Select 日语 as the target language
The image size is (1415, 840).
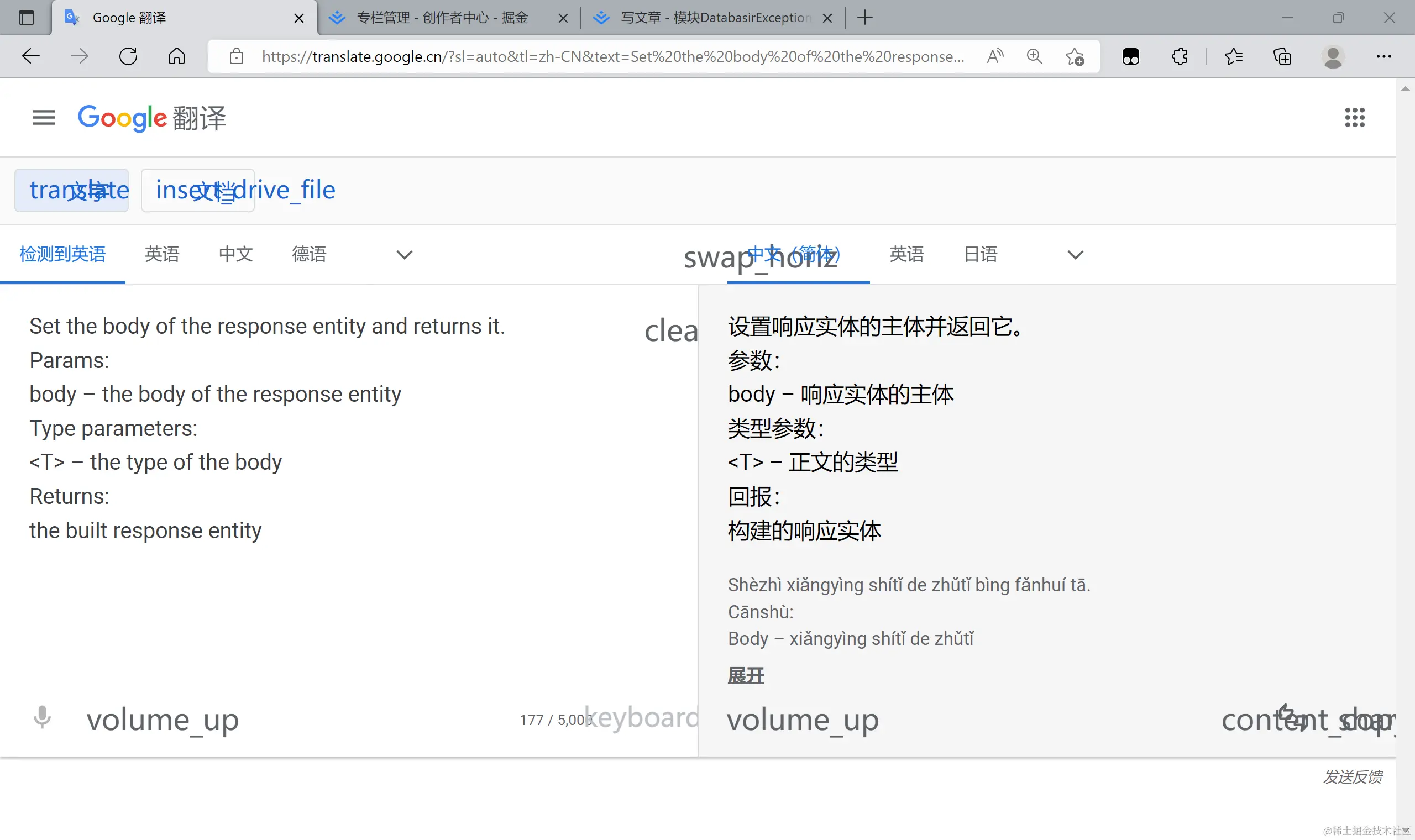pos(981,254)
